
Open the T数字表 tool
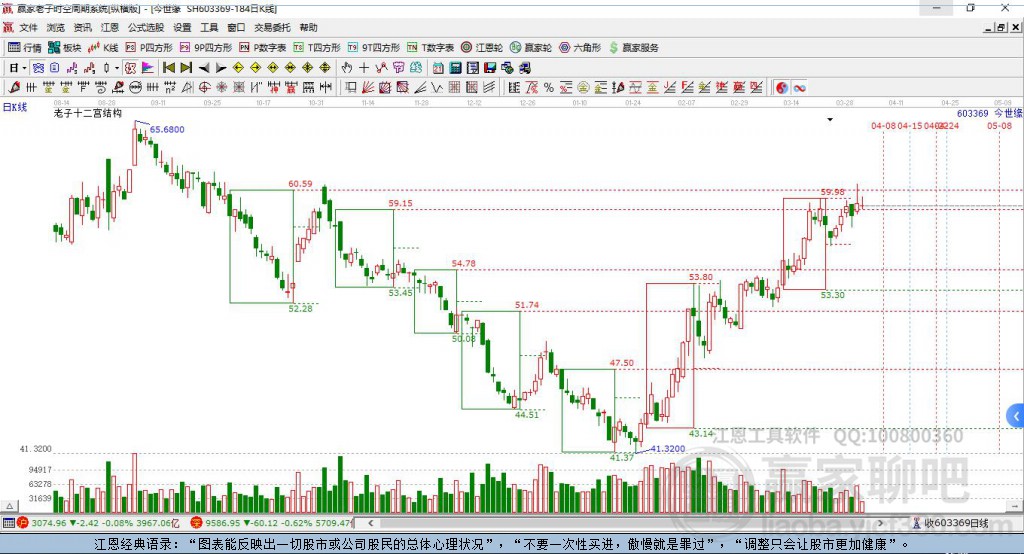(x=430, y=48)
